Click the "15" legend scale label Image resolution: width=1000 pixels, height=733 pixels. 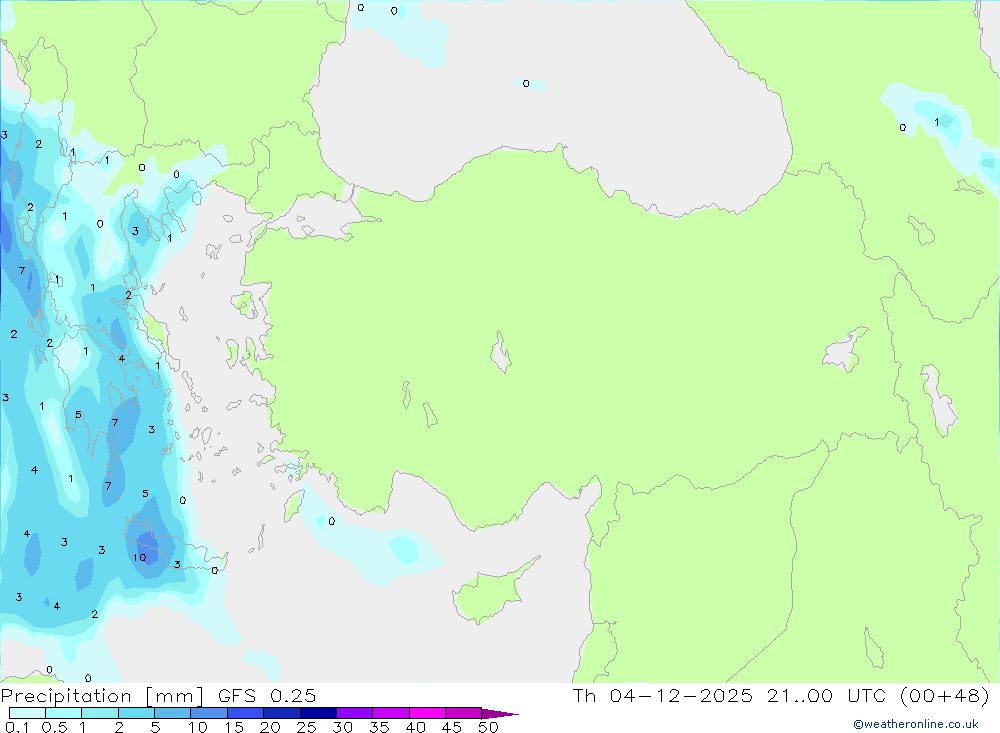click(234, 727)
